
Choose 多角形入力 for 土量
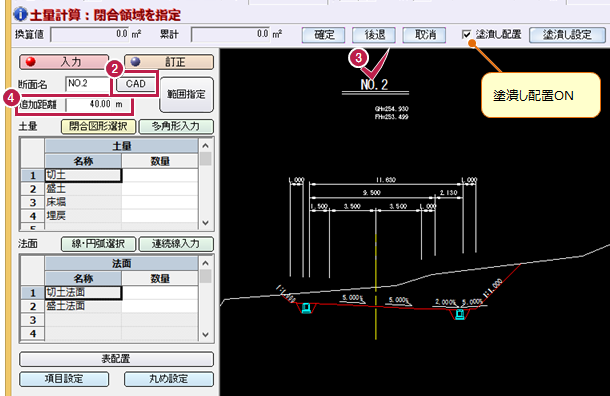(x=176, y=126)
